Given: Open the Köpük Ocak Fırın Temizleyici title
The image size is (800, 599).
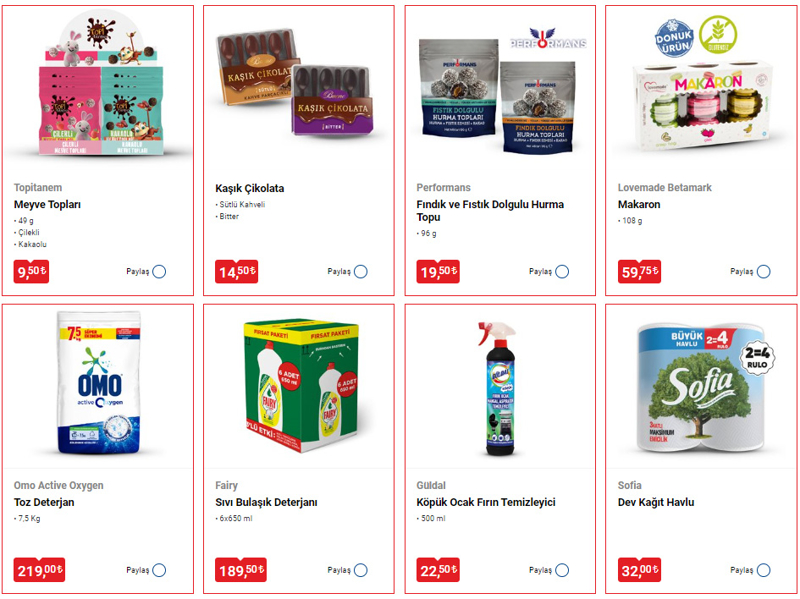Looking at the screenshot, I should pyautogui.click(x=486, y=502).
